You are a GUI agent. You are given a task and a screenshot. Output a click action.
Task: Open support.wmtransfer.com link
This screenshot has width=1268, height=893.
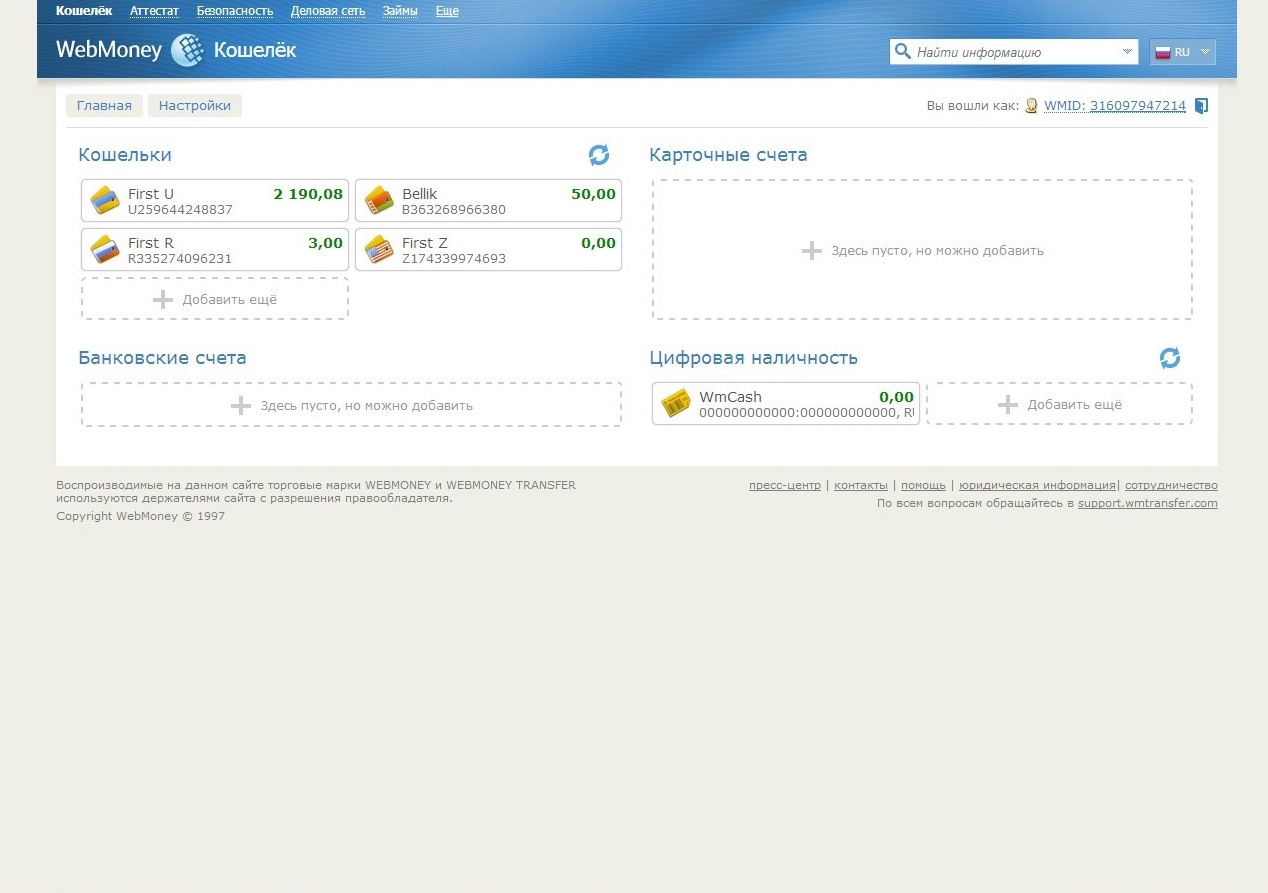[1148, 503]
